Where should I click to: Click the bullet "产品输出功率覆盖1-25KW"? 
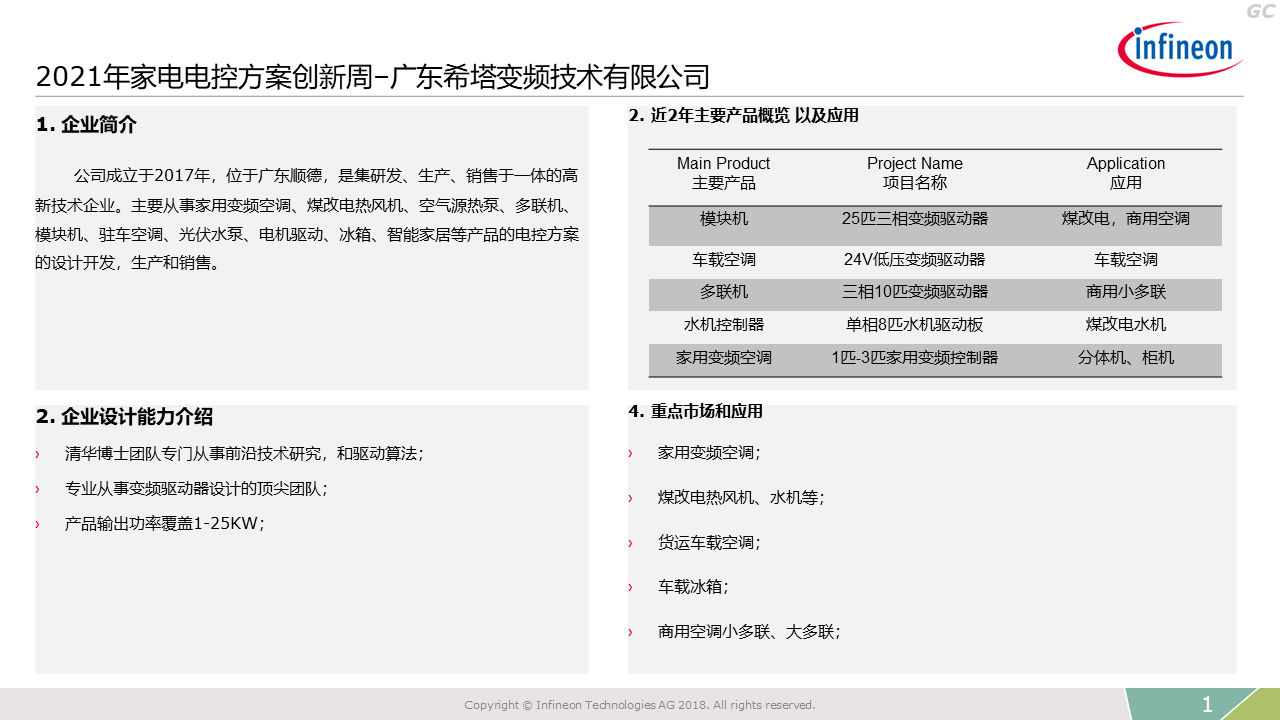click(x=164, y=523)
